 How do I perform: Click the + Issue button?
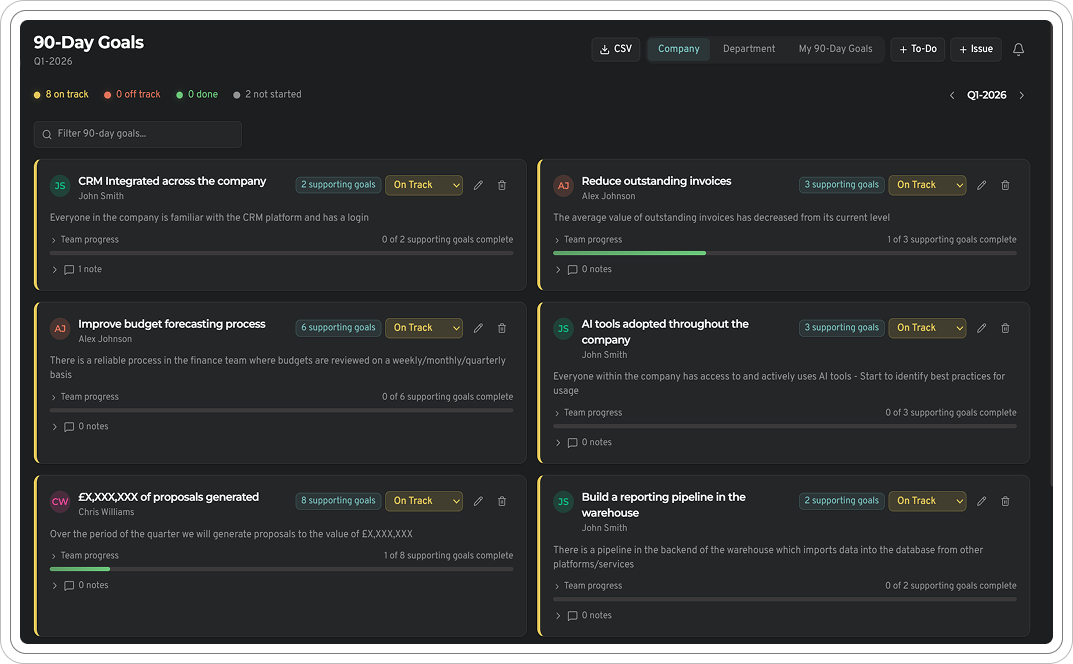tap(975, 48)
